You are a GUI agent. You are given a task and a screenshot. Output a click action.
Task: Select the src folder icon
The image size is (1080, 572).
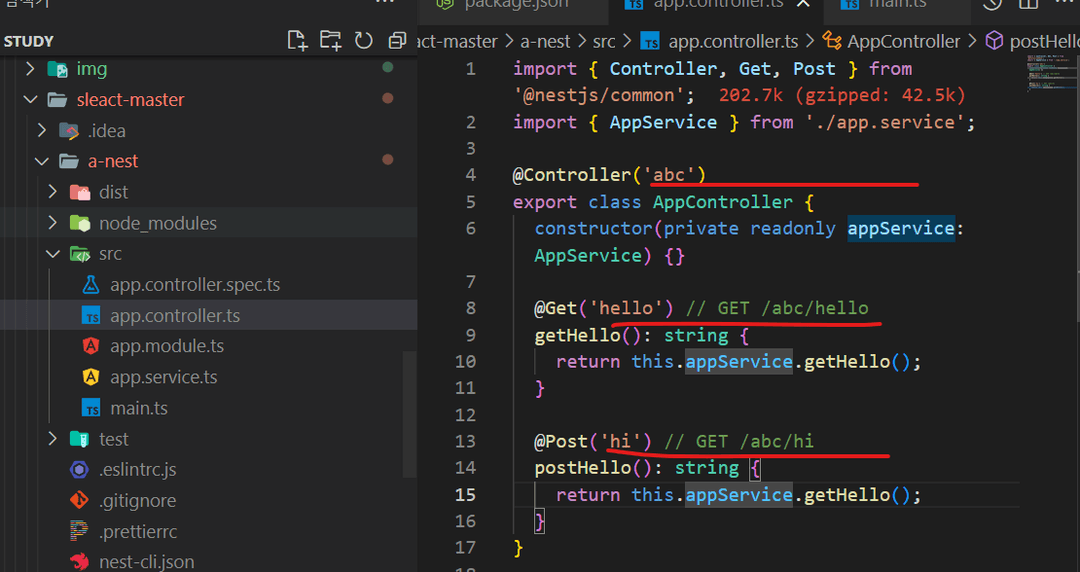click(x=80, y=254)
